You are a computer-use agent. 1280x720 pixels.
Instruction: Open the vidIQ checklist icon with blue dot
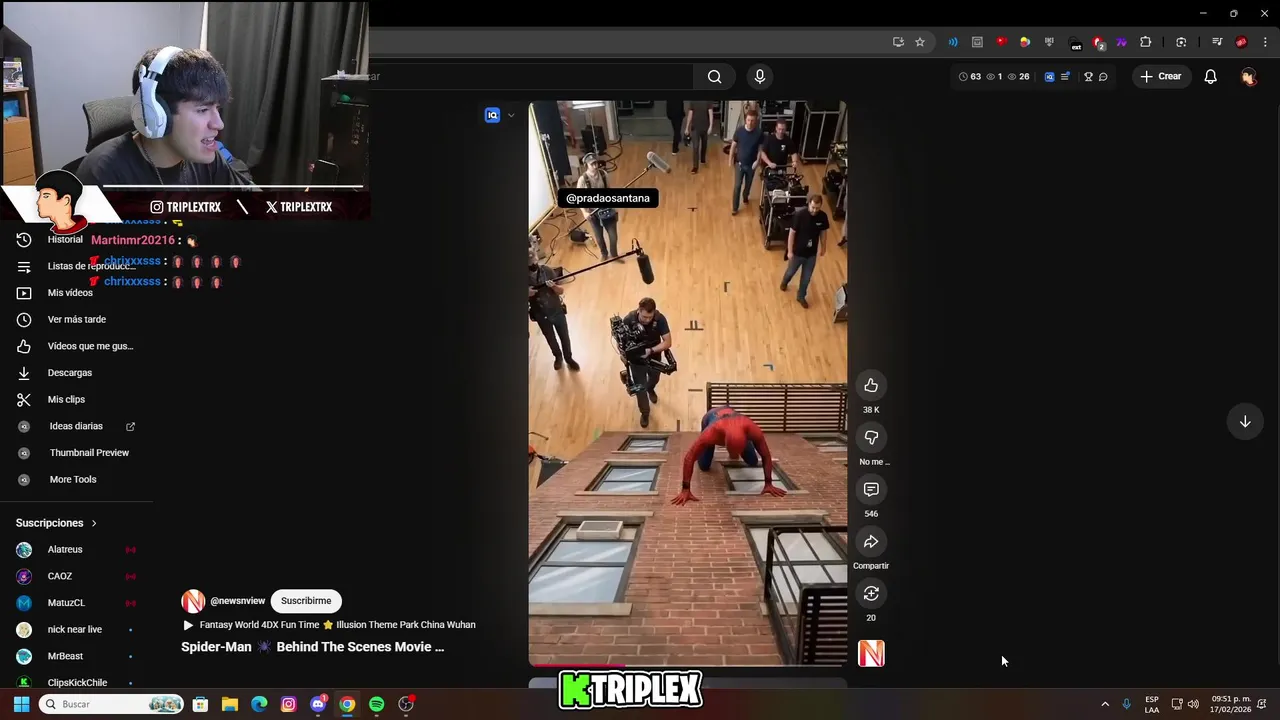(x=1065, y=76)
